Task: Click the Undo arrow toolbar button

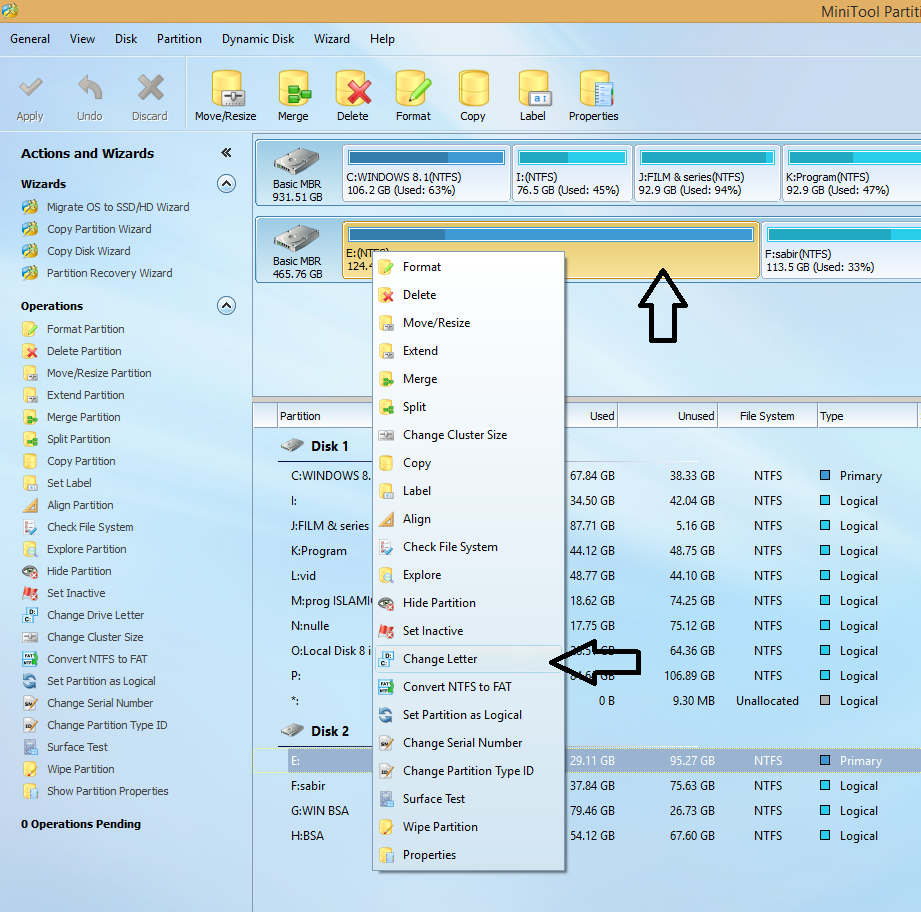Action: 89,97
